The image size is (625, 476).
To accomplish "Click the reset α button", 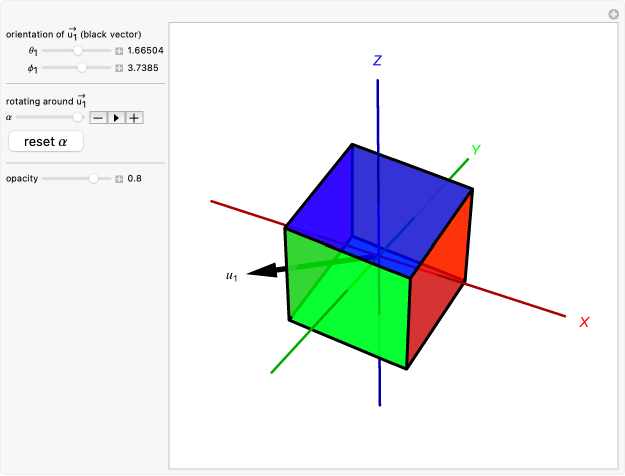I will [x=46, y=142].
